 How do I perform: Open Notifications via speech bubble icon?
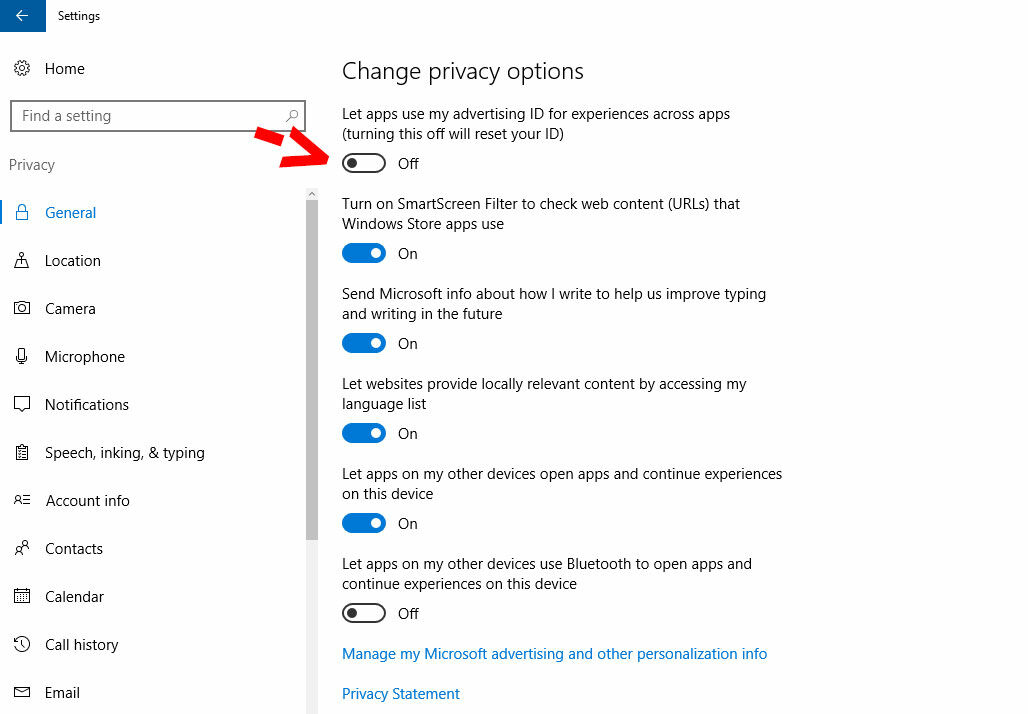[22, 404]
